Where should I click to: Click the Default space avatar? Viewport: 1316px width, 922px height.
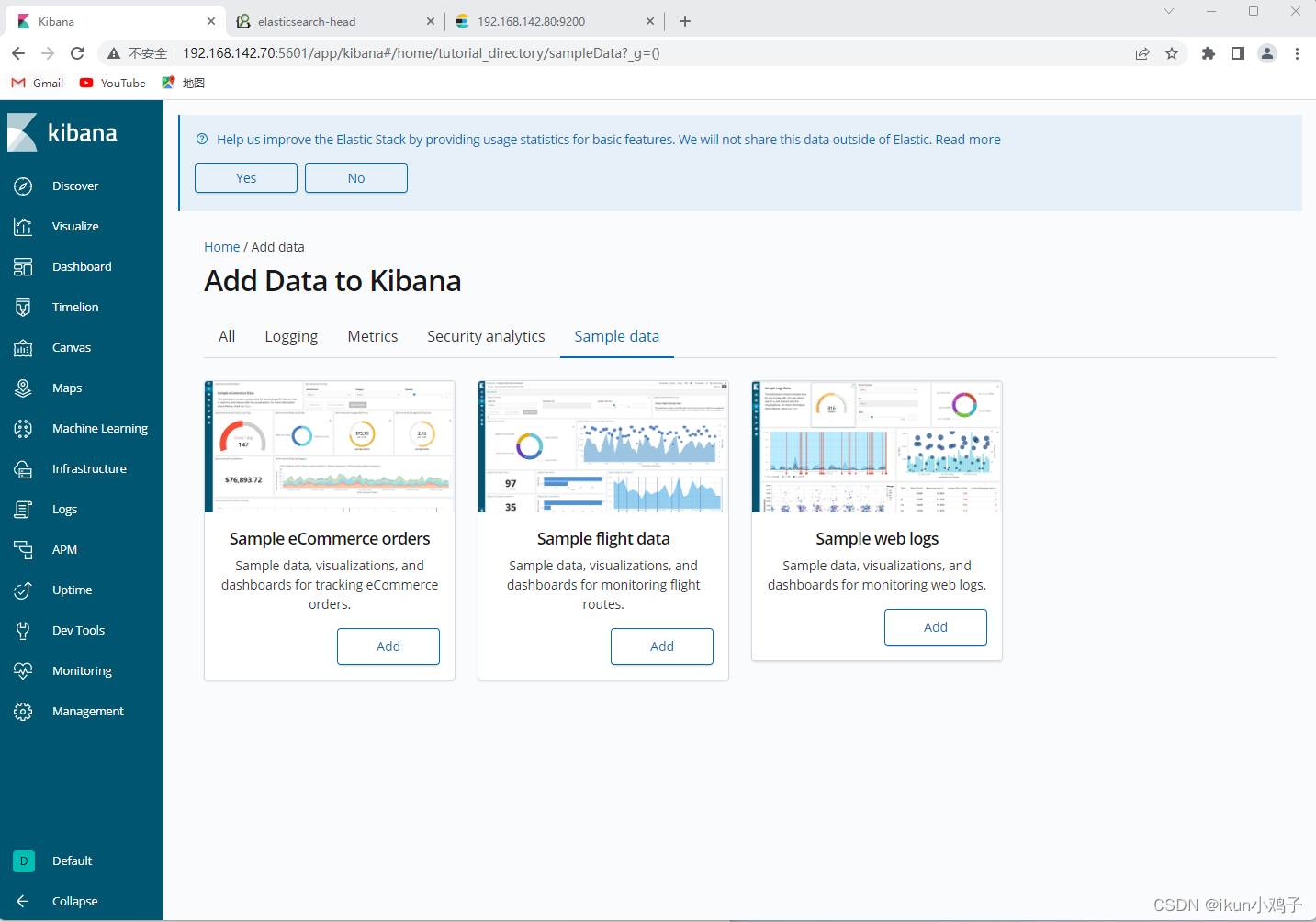click(24, 861)
